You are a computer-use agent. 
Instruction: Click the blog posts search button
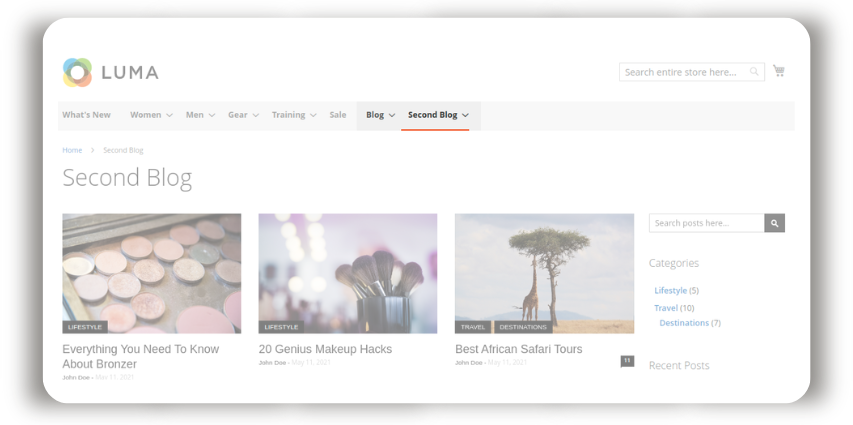click(x=774, y=223)
